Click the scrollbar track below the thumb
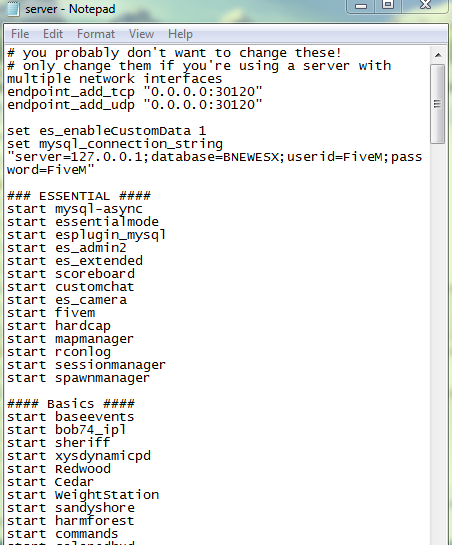Image resolution: width=452 pixels, height=545 pixels. click(x=438, y=344)
